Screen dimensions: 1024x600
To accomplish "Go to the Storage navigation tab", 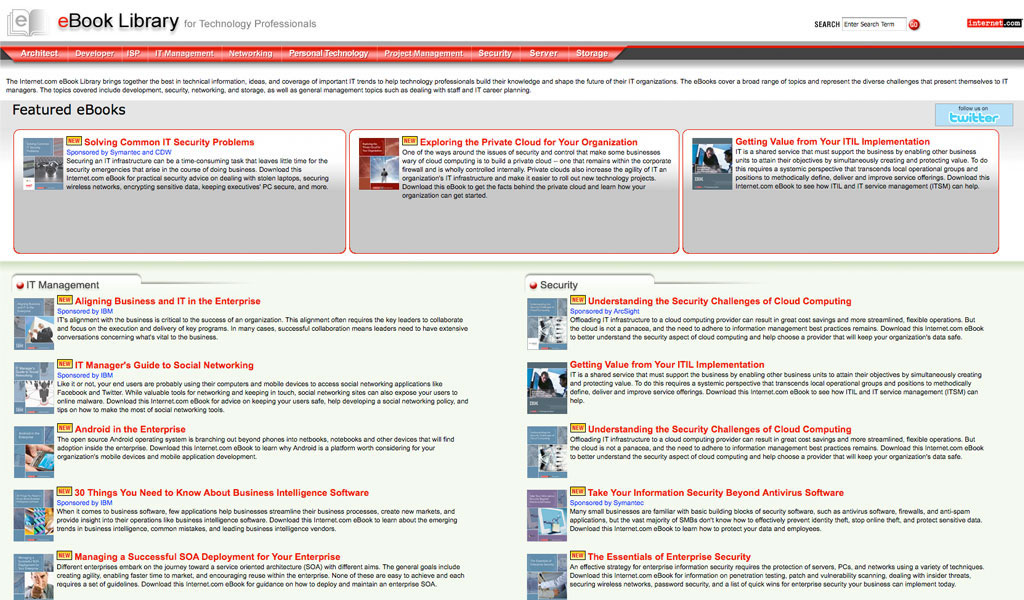I will [591, 53].
